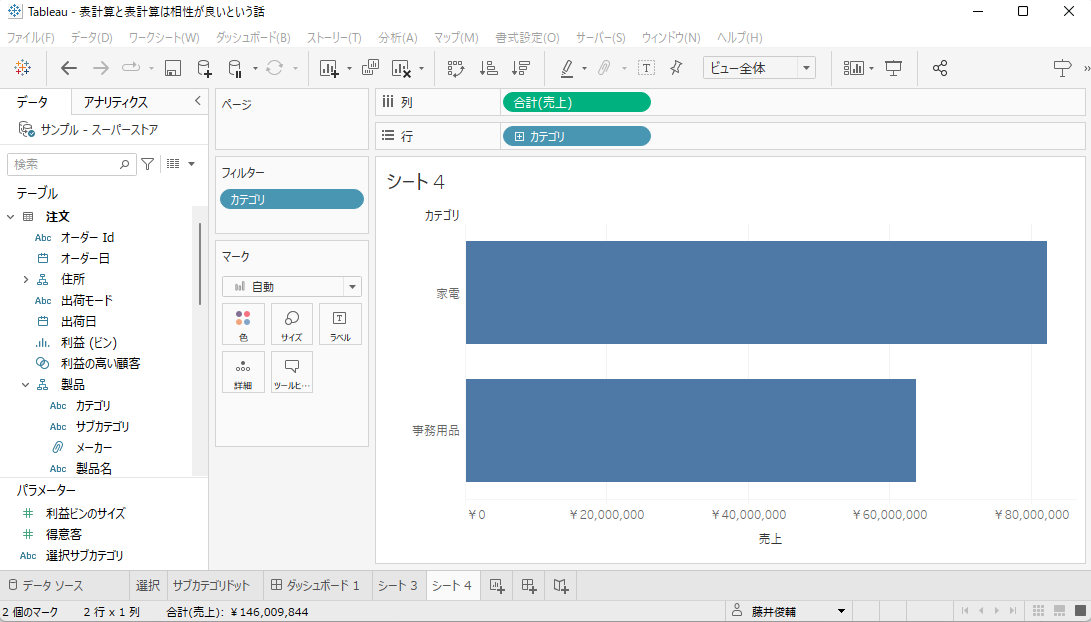Click the swap rows and columns icon
The image size is (1091, 622).
pyautogui.click(x=456, y=68)
